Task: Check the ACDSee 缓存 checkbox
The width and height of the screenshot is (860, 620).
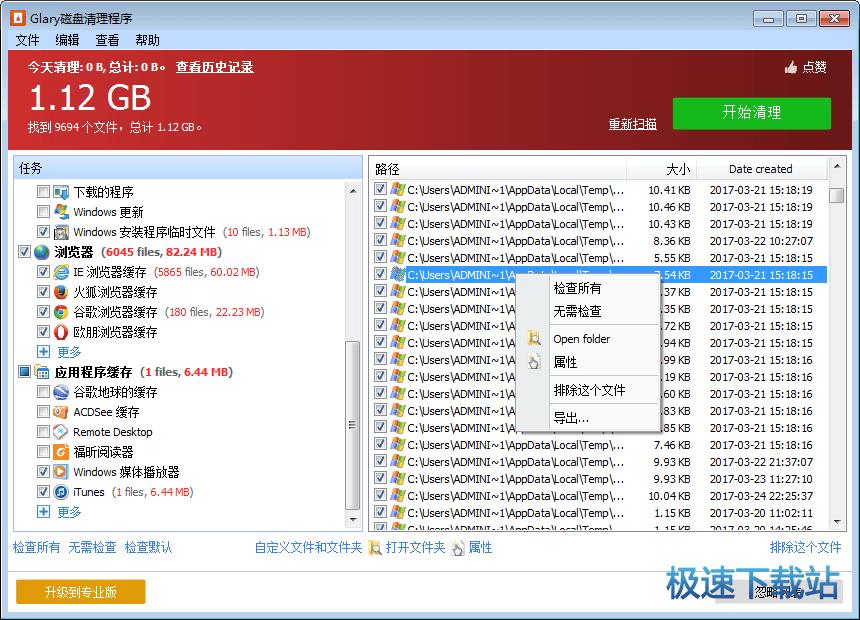Action: (44, 411)
